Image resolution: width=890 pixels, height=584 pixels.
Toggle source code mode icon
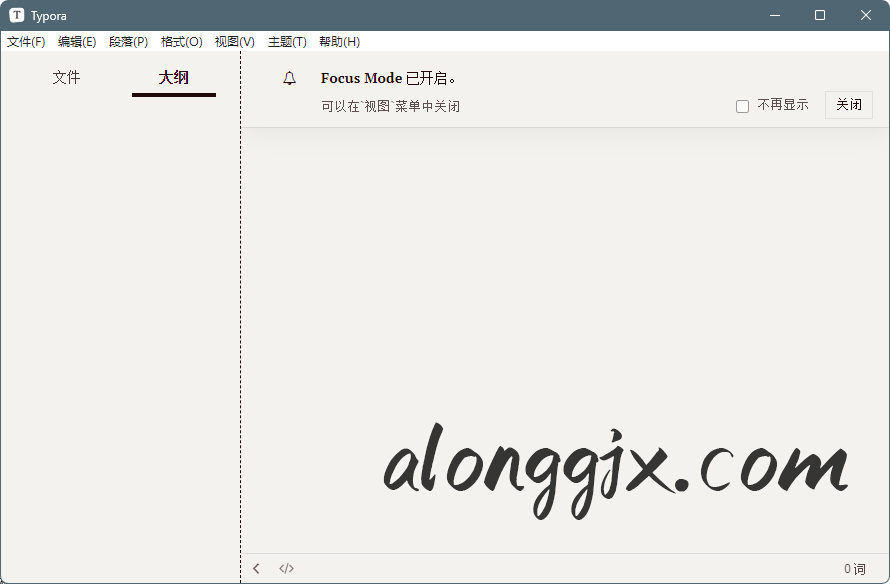pyautogui.click(x=287, y=569)
